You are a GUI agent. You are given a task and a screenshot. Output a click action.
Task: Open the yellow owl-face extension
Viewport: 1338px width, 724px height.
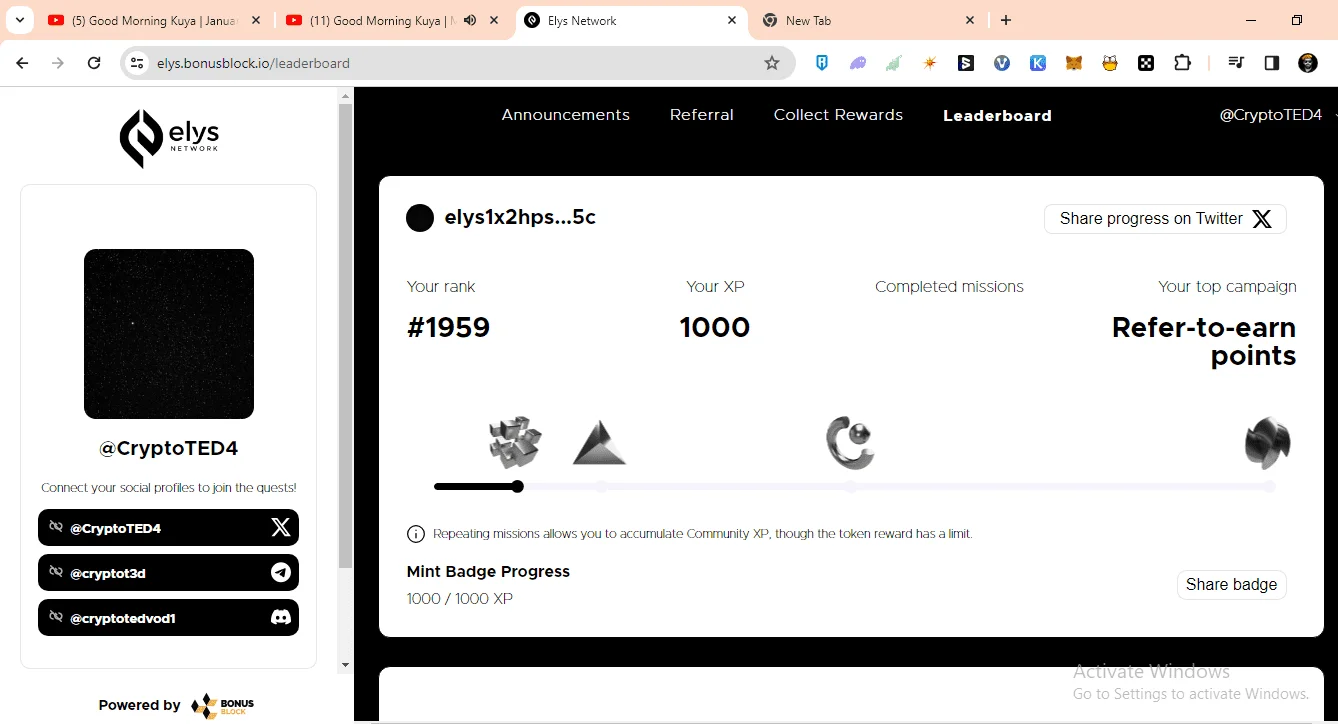(x=1110, y=63)
